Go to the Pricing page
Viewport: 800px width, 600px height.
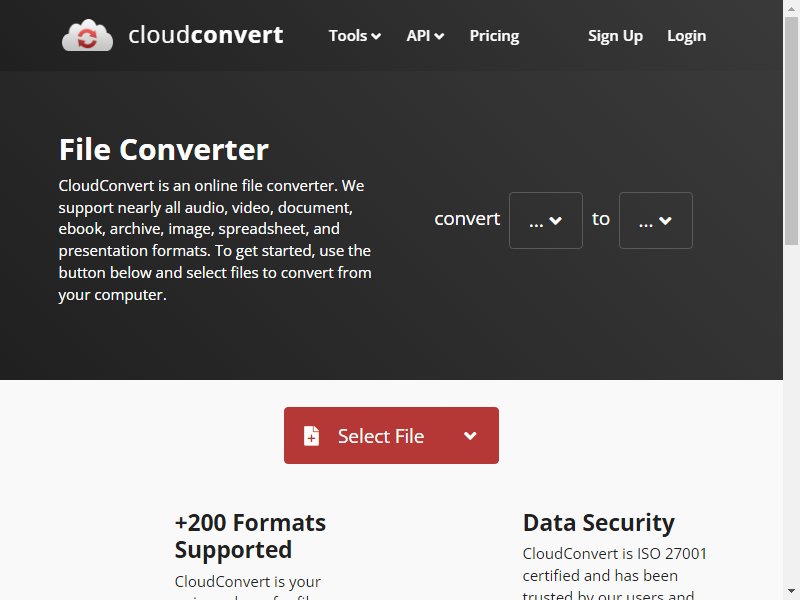(494, 36)
